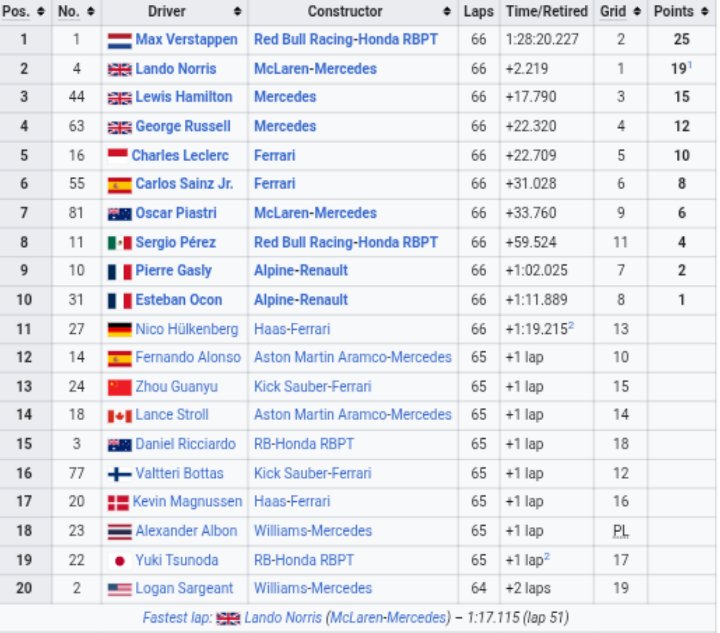Sort table by the Pos. column arrows
Image resolution: width=720 pixels, height=633 pixels.
41,11
